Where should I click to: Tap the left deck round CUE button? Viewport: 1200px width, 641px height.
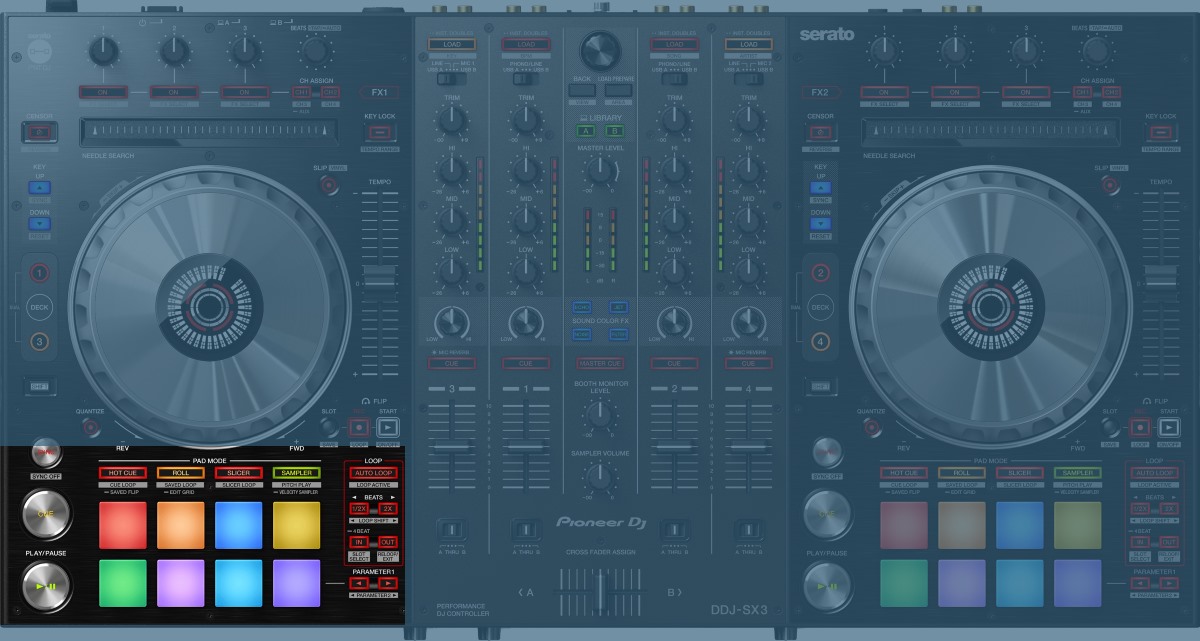click(46, 513)
